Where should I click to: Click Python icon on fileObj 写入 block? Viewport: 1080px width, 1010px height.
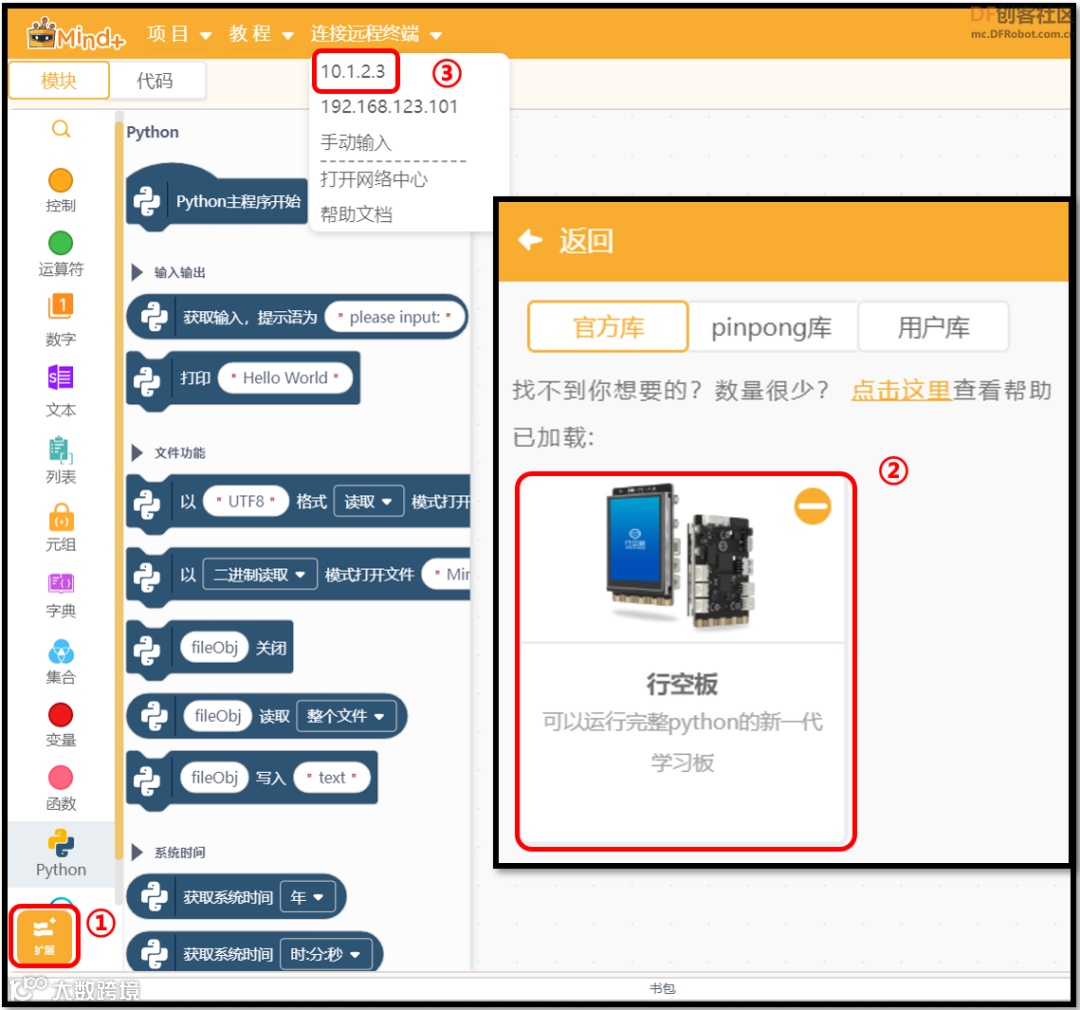click(147, 780)
